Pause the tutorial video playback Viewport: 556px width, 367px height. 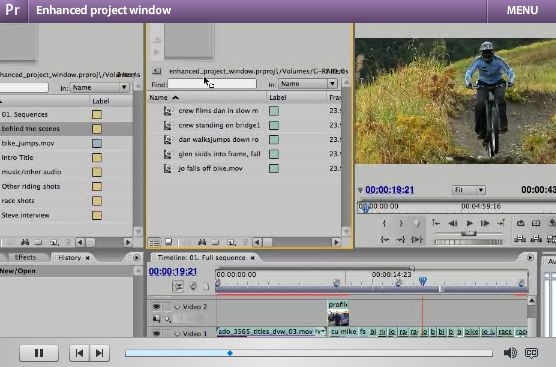point(39,353)
